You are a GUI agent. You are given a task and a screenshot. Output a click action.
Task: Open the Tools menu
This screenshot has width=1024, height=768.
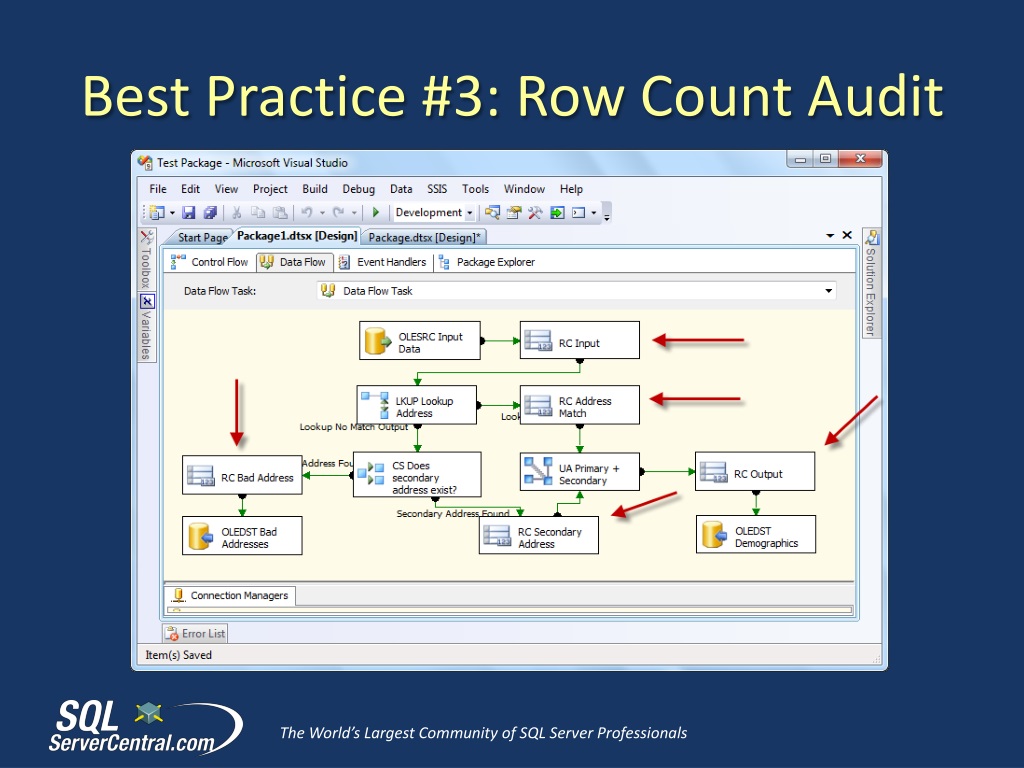point(475,189)
